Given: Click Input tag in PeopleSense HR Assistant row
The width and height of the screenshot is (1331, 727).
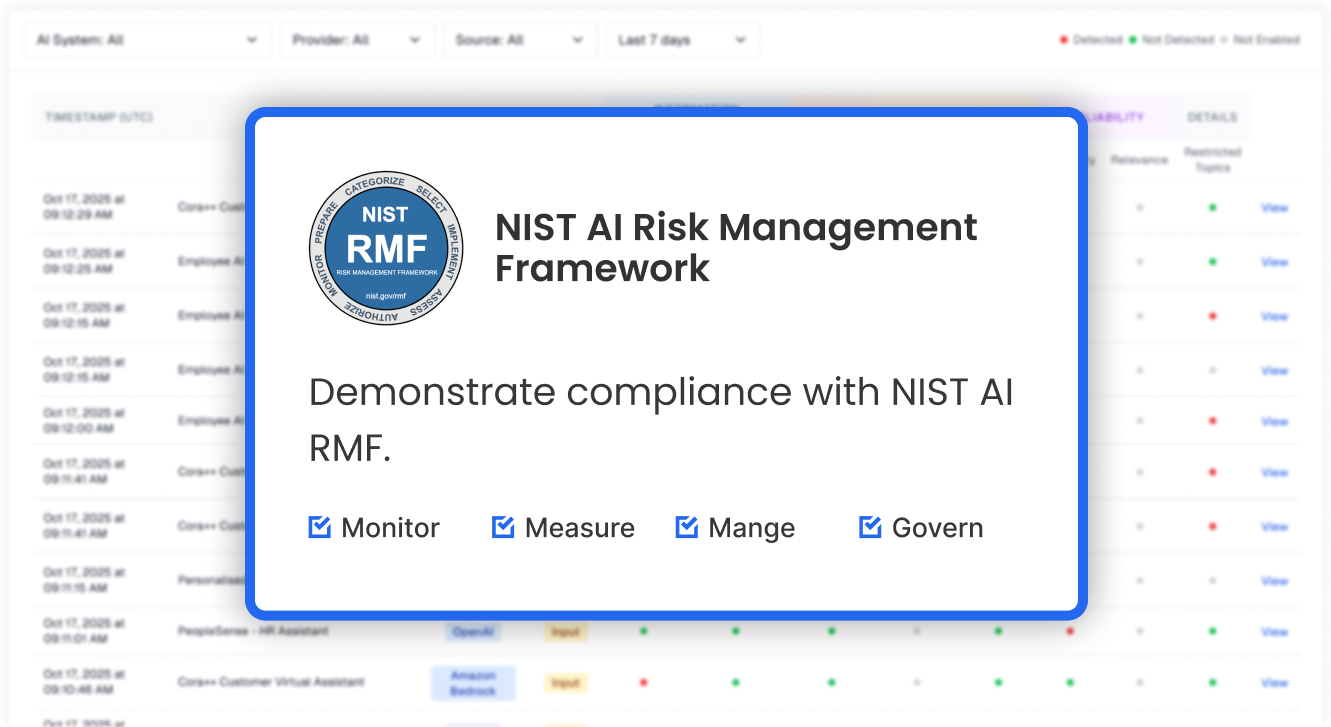Looking at the screenshot, I should [x=566, y=632].
